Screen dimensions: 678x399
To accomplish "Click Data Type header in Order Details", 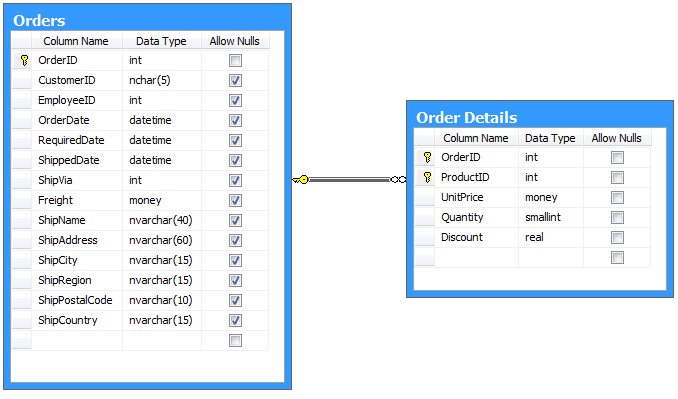I will click(550, 138).
